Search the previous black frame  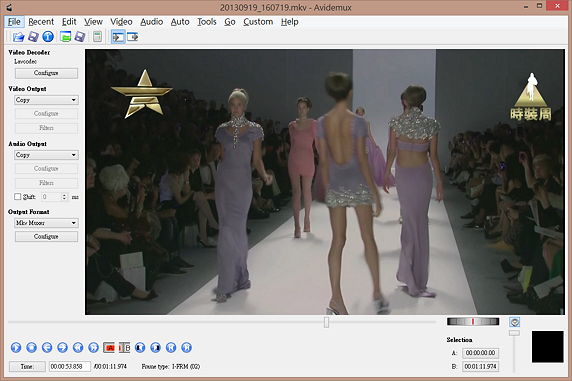pyautogui.click(x=140, y=347)
